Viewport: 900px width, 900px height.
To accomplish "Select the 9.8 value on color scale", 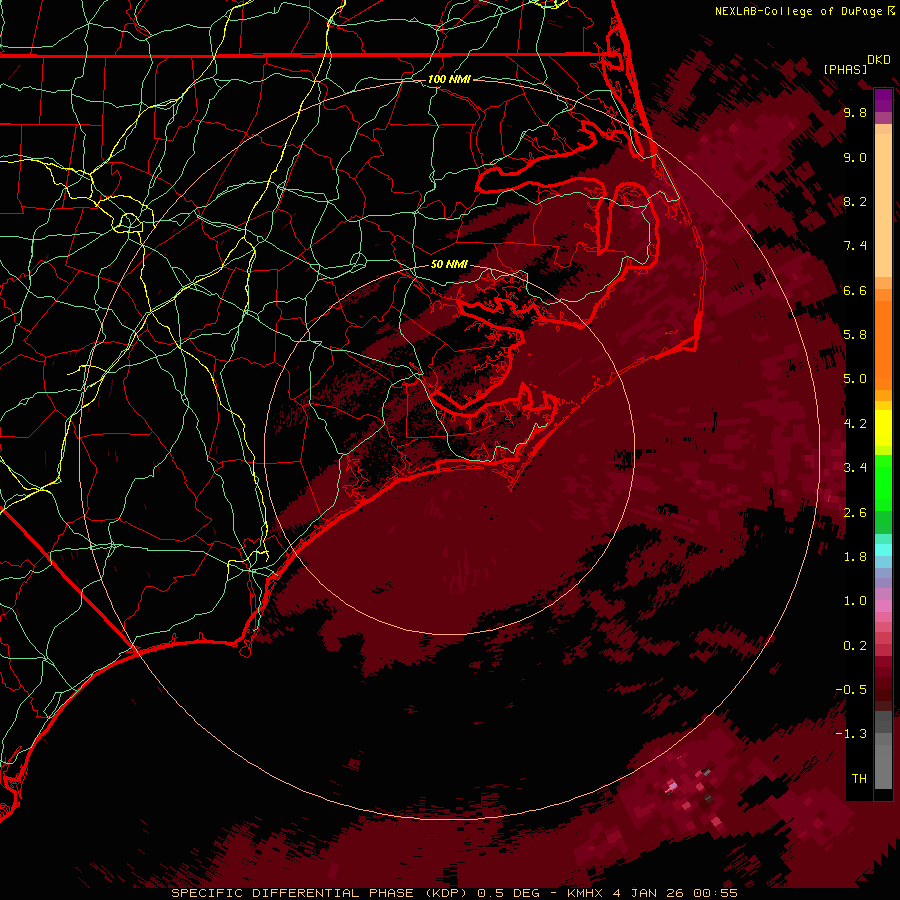I will coord(855,112).
